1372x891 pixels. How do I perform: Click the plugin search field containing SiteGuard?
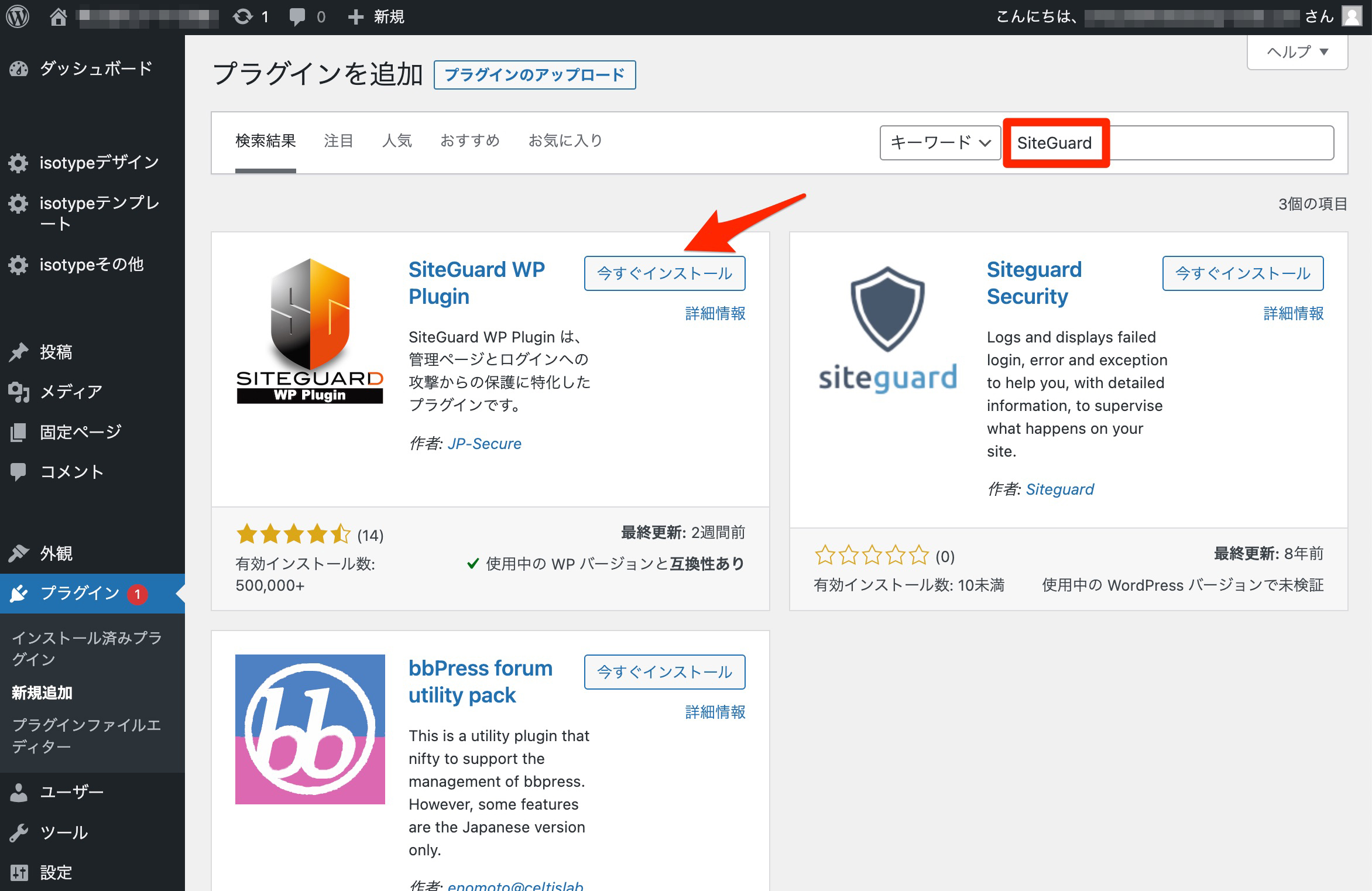(1170, 143)
